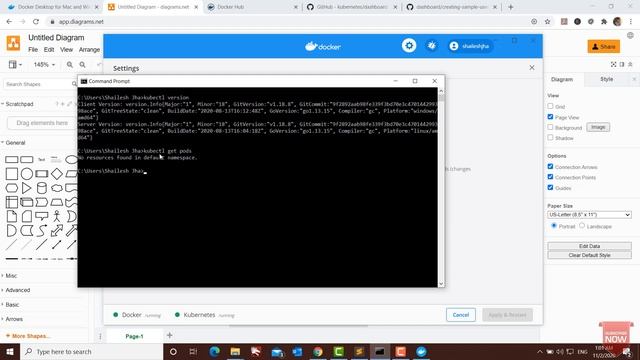Toggle the Shadow checkbox

550,138
